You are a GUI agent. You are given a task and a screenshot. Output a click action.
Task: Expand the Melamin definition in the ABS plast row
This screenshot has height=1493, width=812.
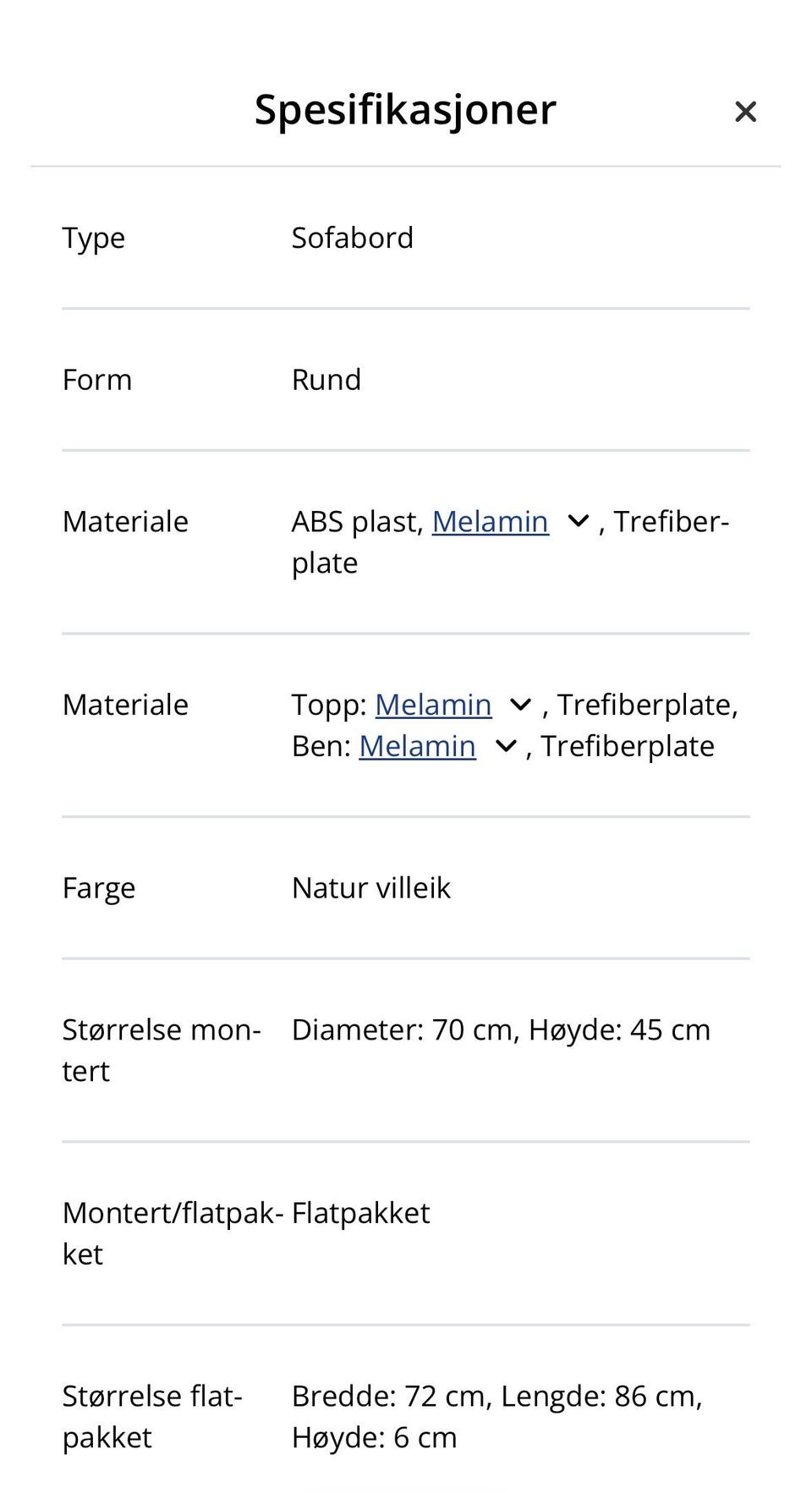577,521
